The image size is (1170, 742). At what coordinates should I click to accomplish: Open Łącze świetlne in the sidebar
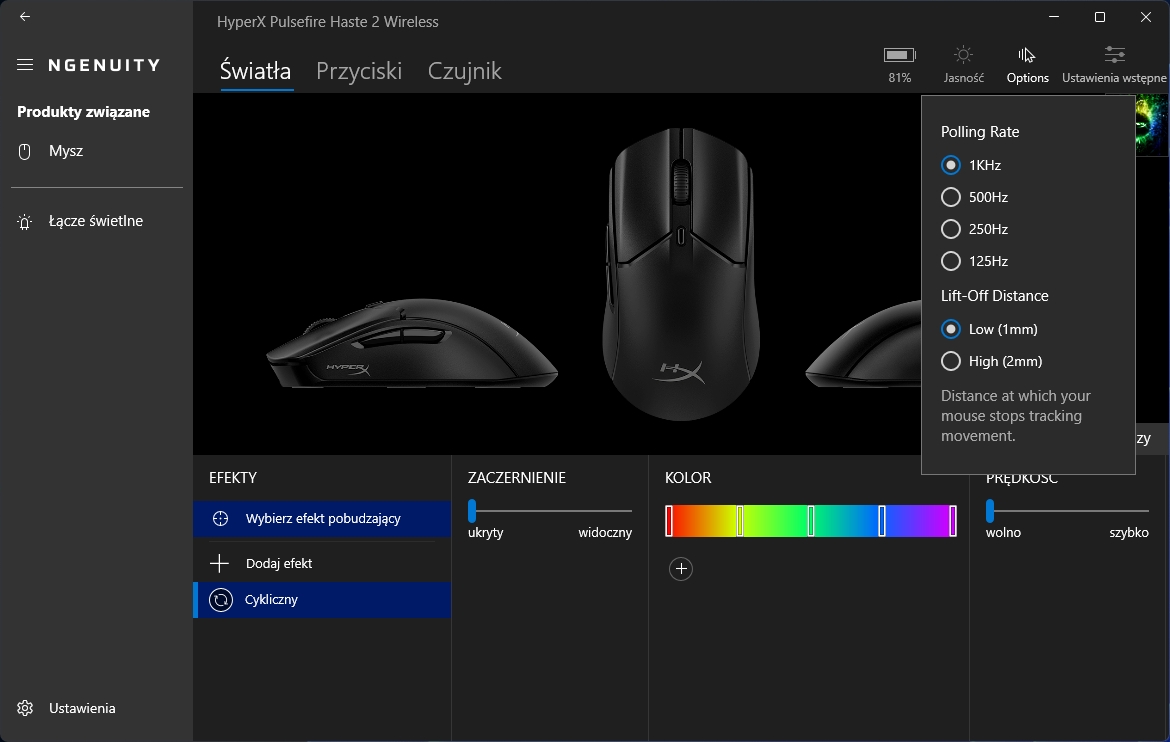coord(96,222)
